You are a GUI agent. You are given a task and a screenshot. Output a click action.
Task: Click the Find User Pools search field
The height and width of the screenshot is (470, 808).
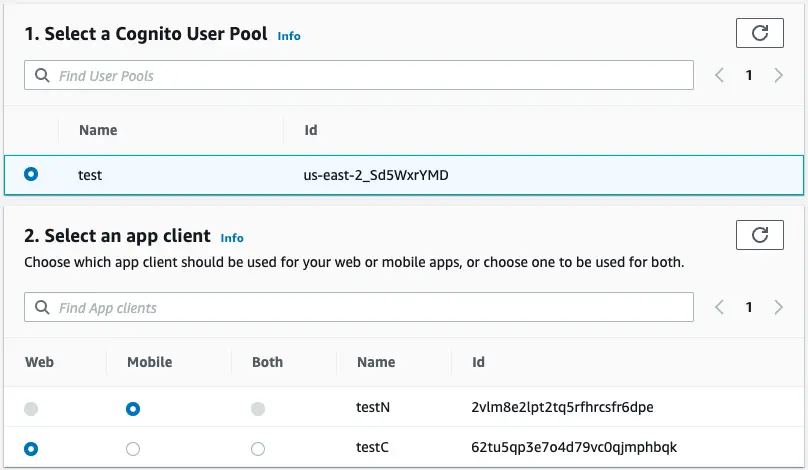point(370,76)
